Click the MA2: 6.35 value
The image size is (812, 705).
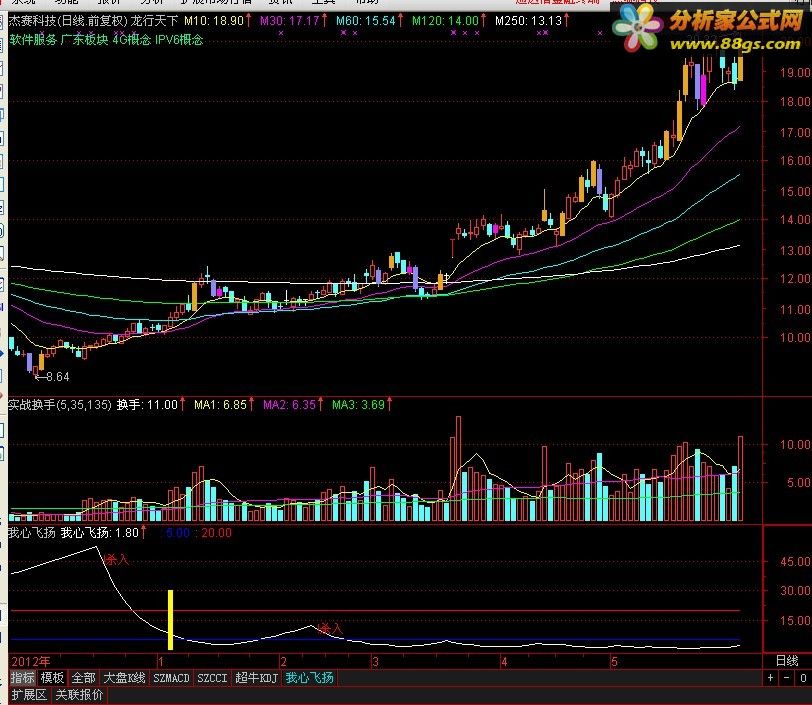coord(289,405)
